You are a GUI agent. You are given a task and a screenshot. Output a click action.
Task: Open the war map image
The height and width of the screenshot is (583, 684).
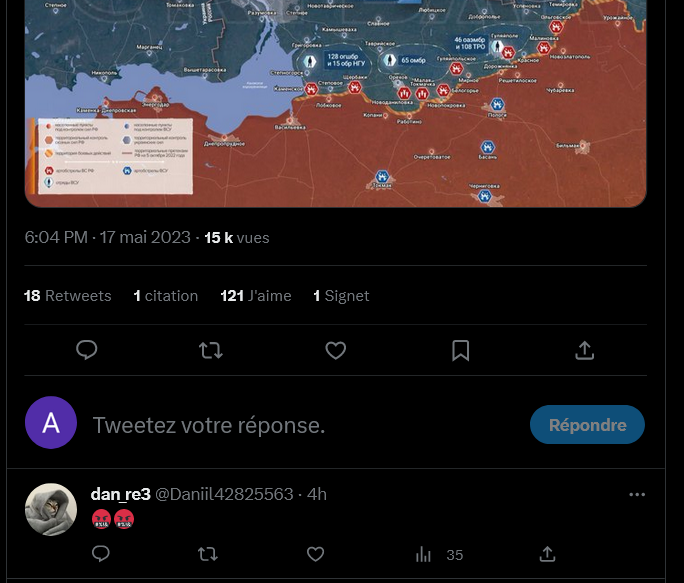click(x=335, y=103)
